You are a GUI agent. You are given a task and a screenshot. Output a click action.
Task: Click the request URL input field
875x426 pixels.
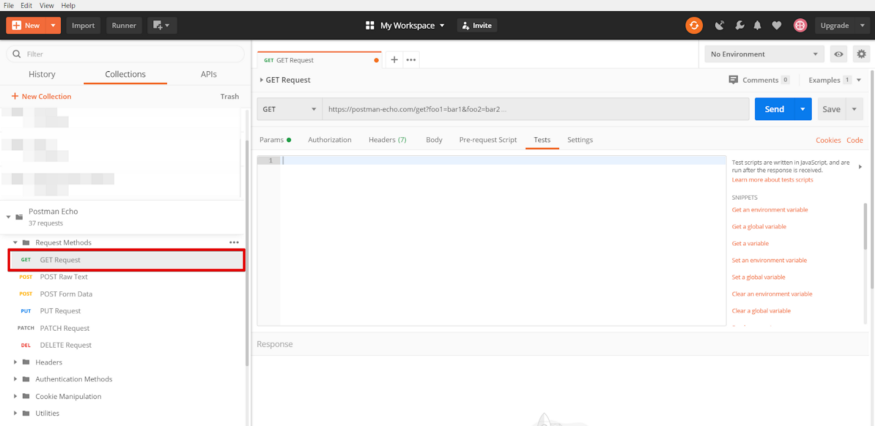[535, 109]
